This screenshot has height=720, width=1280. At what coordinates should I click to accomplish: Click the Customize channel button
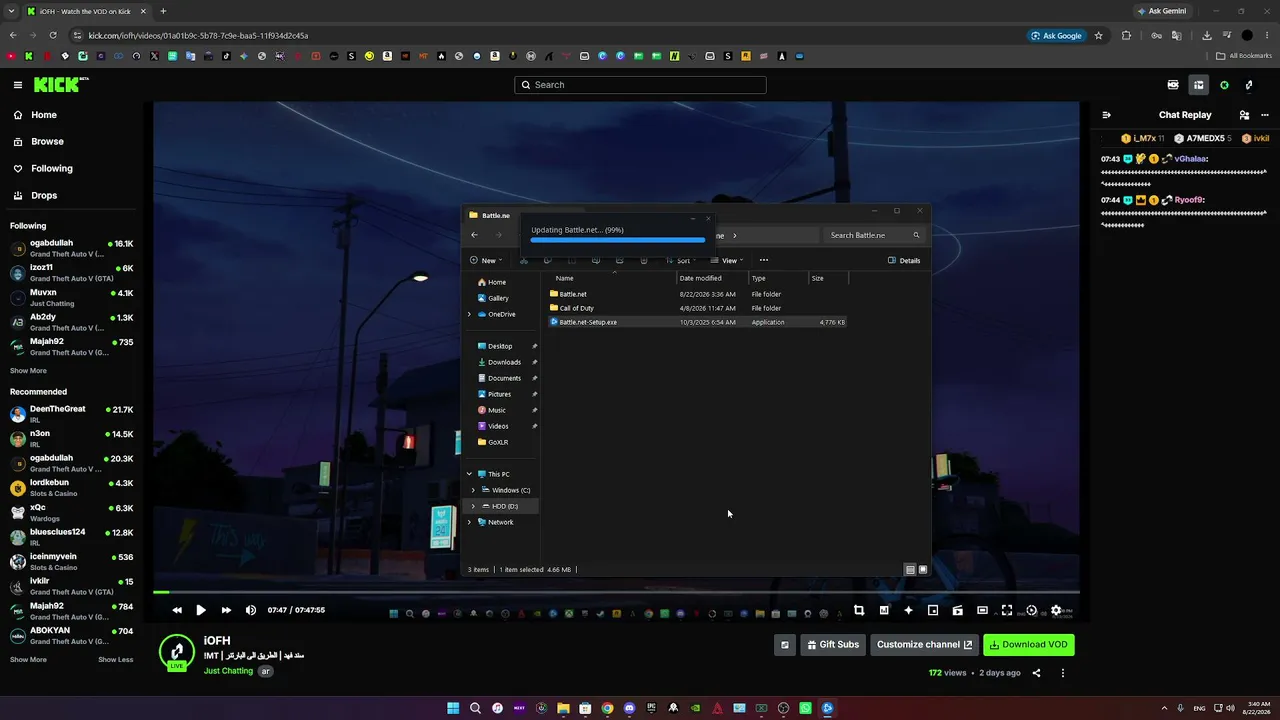coord(924,645)
